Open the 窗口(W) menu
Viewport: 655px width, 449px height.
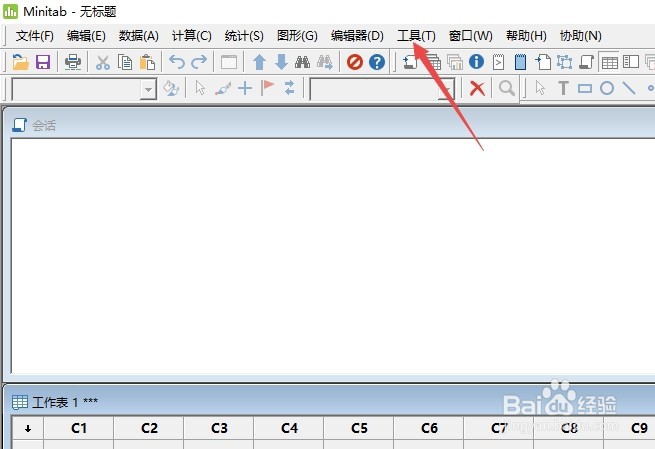click(x=470, y=36)
